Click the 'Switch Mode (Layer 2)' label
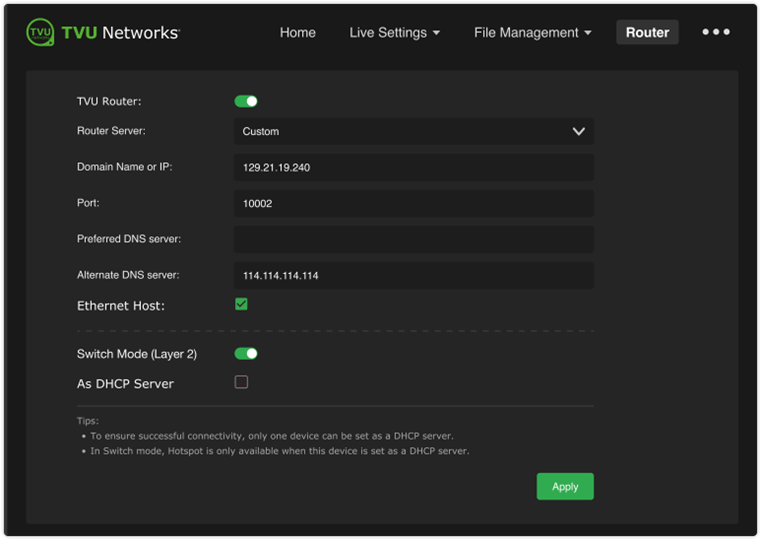The height and width of the screenshot is (540, 761). 137,354
